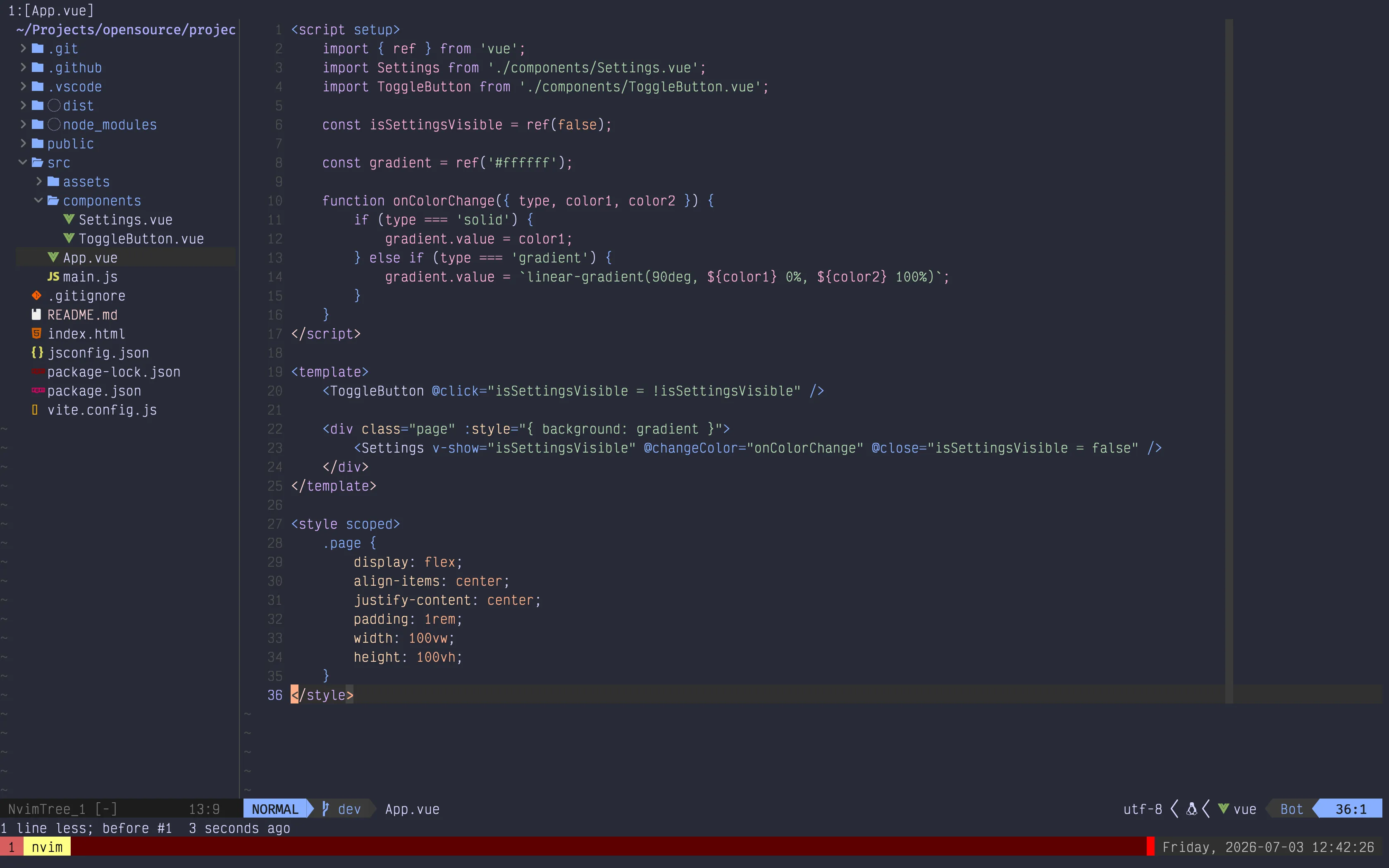Click the ignored-status circle next to node_modules

pos(54,124)
